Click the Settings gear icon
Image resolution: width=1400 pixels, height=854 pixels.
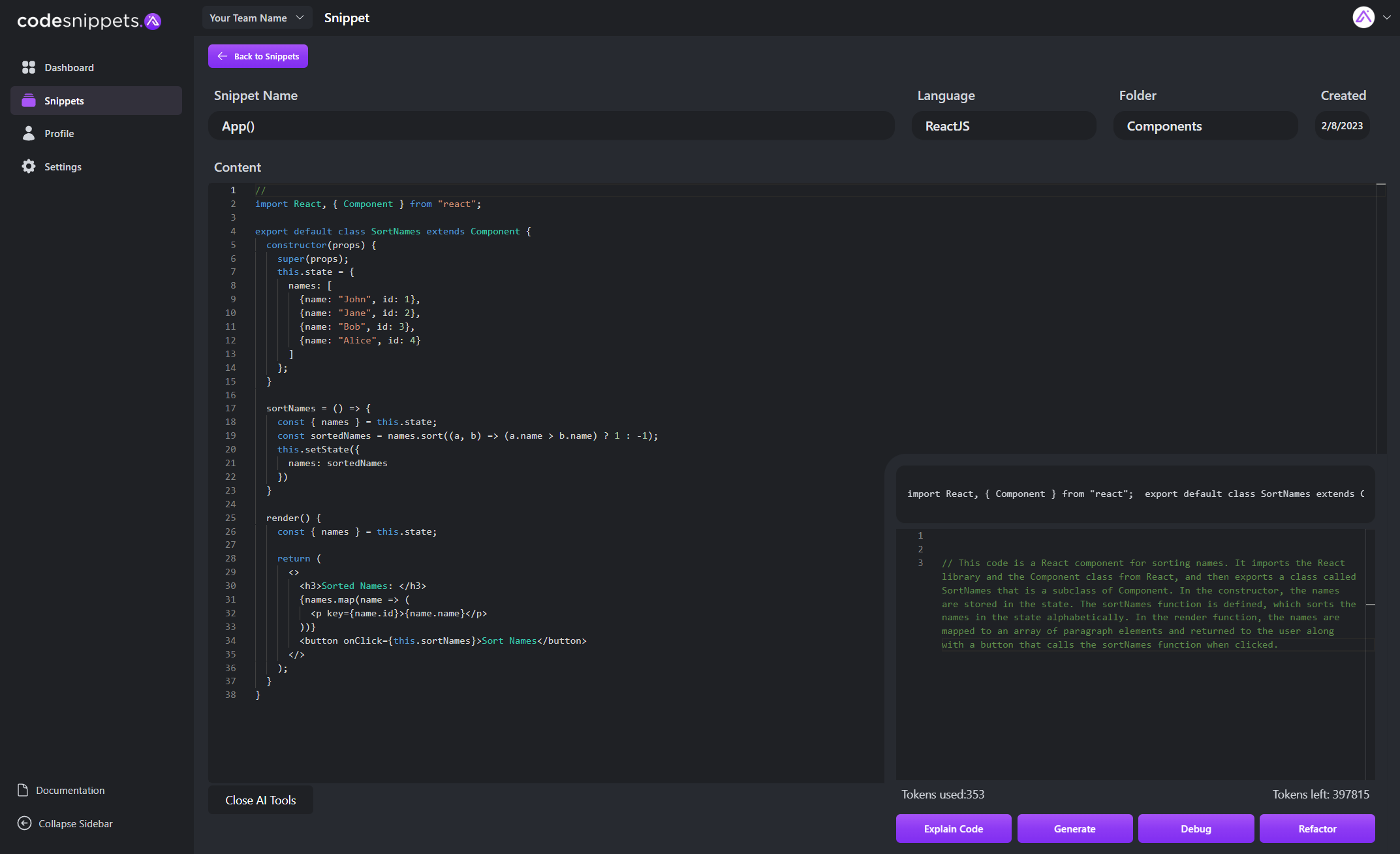click(29, 166)
